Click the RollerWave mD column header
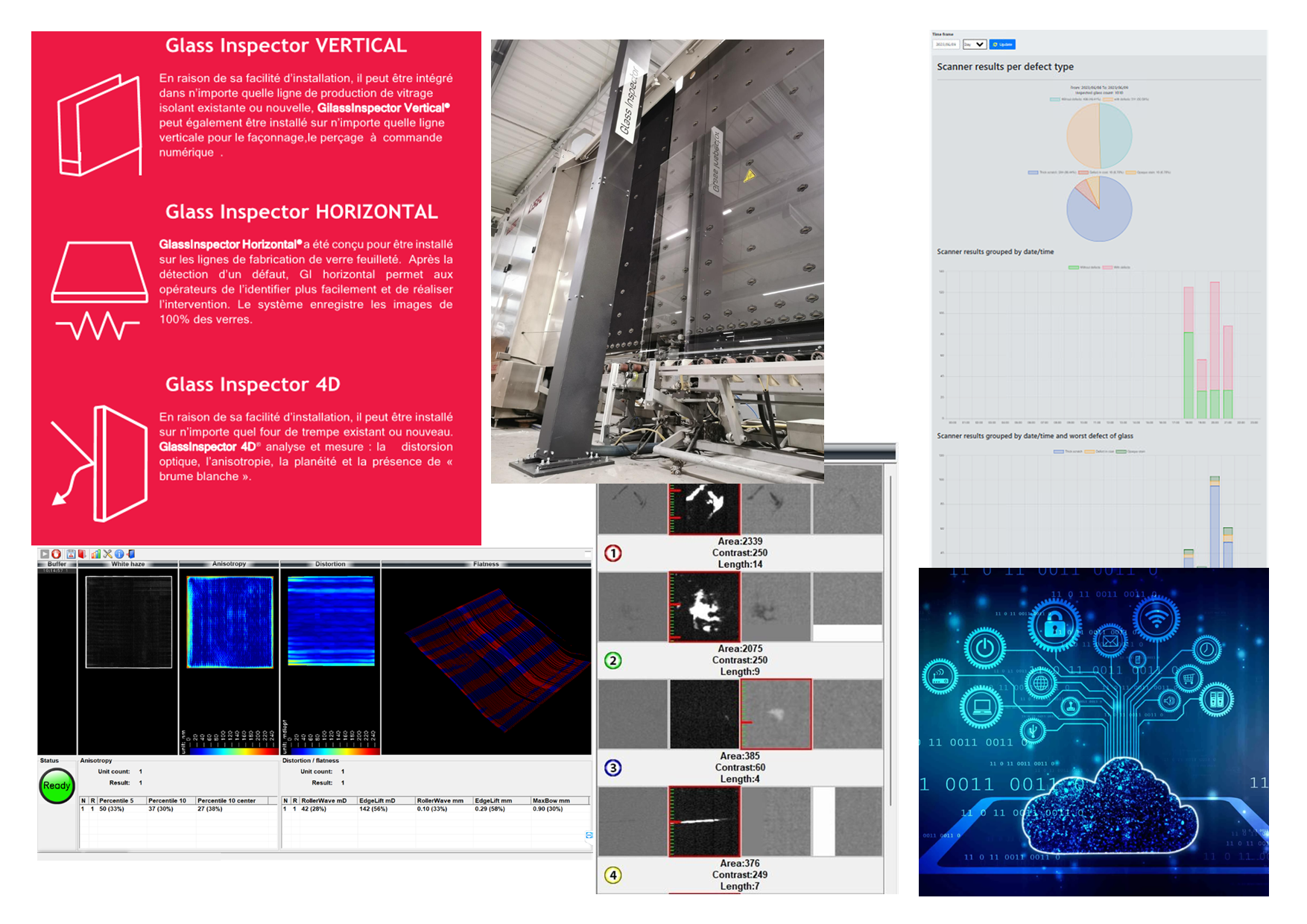 pos(323,800)
